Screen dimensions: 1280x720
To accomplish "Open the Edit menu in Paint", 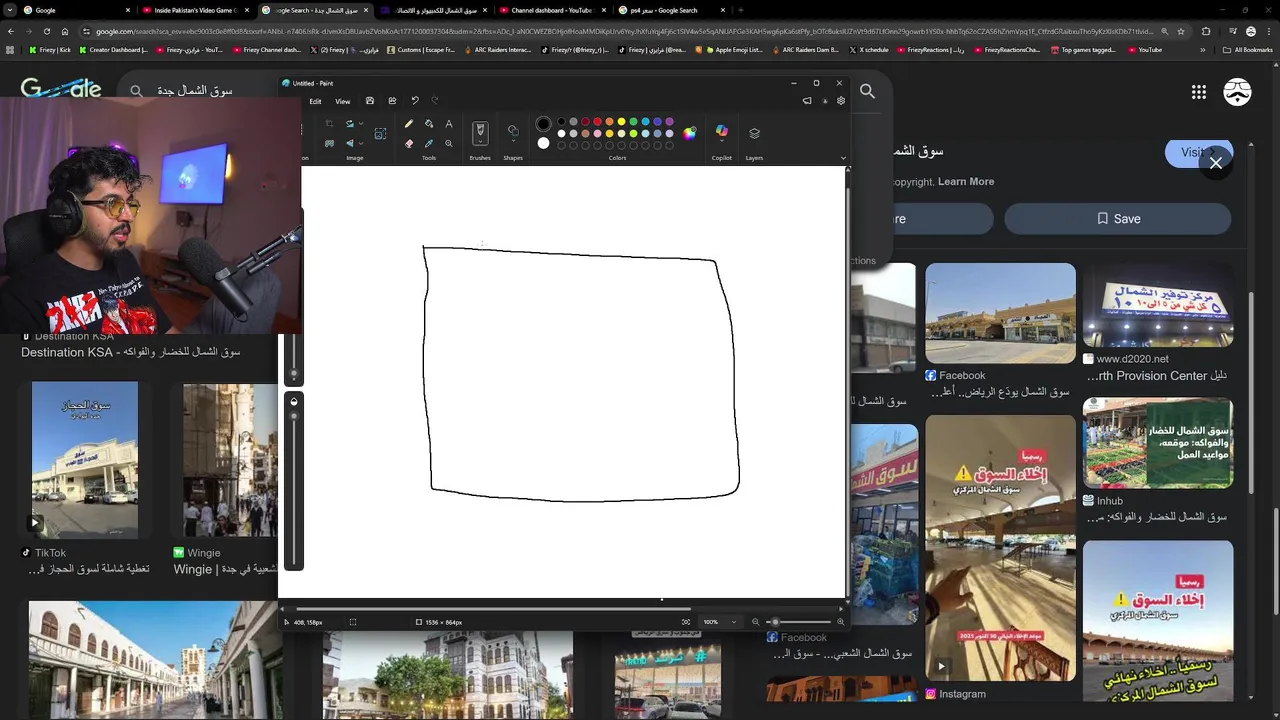I will (x=315, y=101).
